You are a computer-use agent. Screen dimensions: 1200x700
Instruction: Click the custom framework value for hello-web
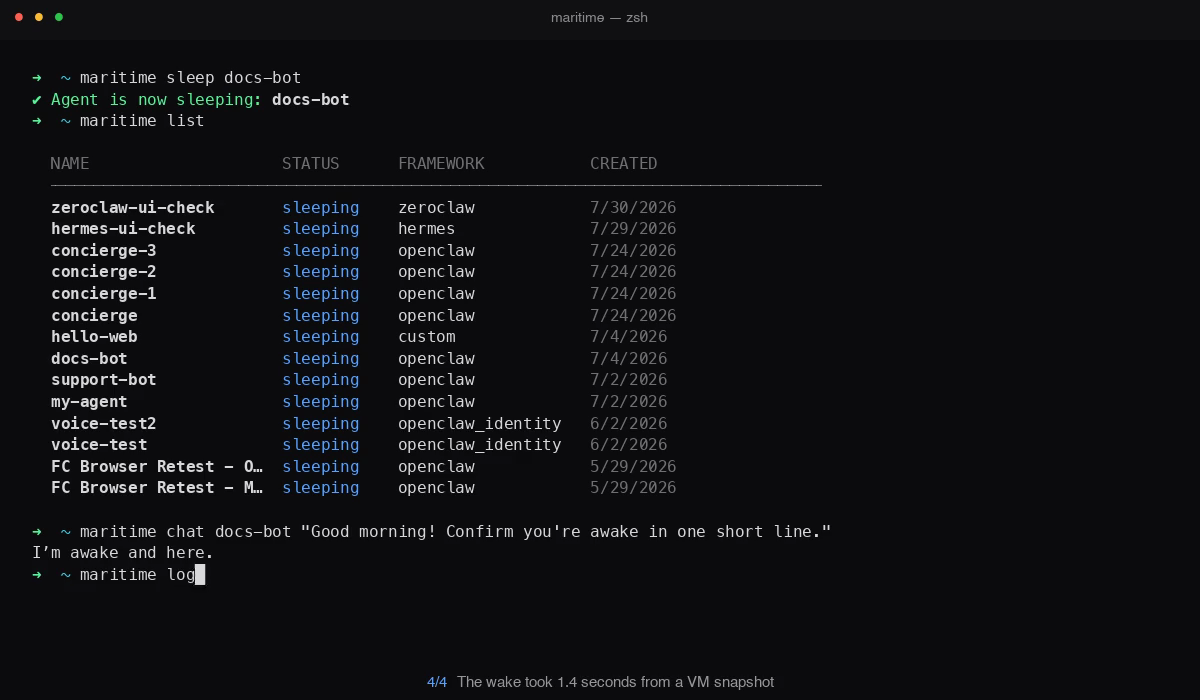coord(426,336)
